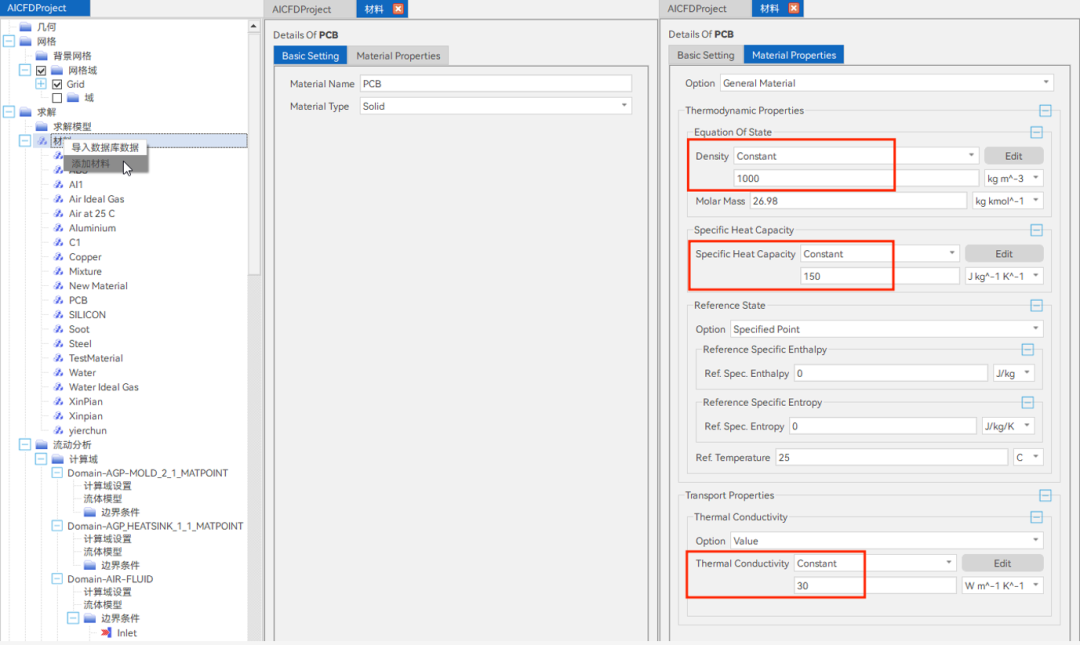Click the Air Ideal Gas material icon
This screenshot has height=645, width=1080.
pyautogui.click(x=59, y=199)
